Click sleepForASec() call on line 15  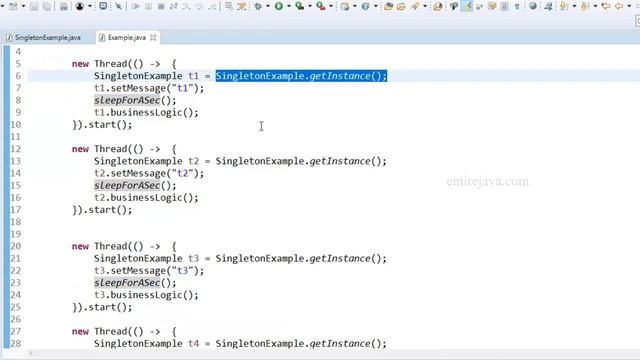(135, 185)
